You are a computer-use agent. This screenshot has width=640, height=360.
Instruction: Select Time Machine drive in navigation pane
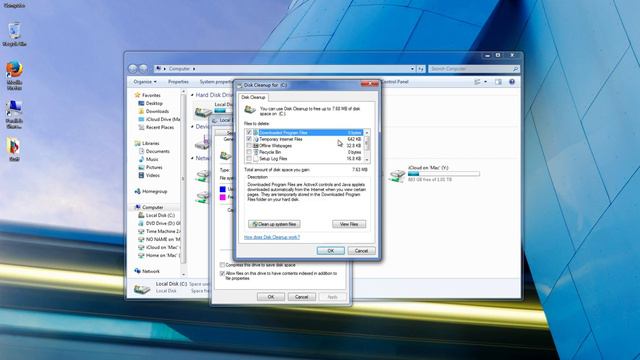(x=162, y=231)
